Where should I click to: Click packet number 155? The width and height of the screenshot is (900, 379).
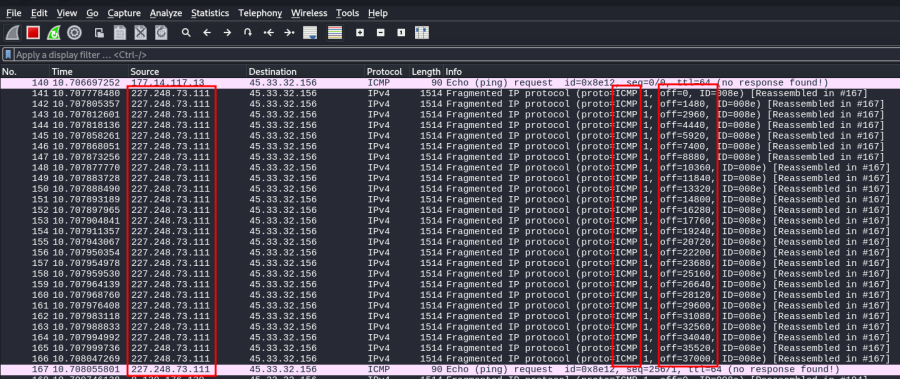pyautogui.click(x=40, y=242)
